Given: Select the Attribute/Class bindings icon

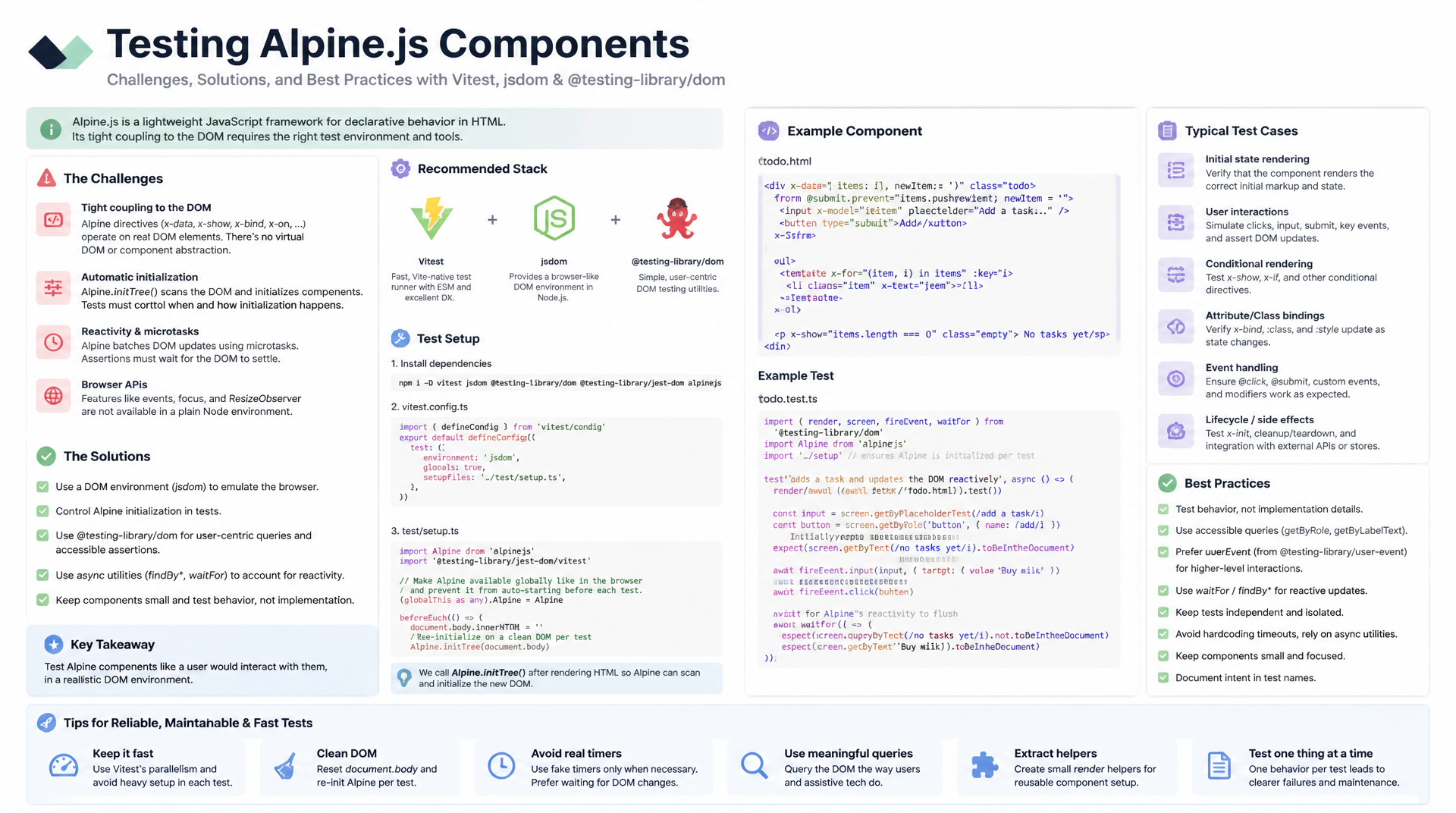Looking at the screenshot, I should [1176, 326].
